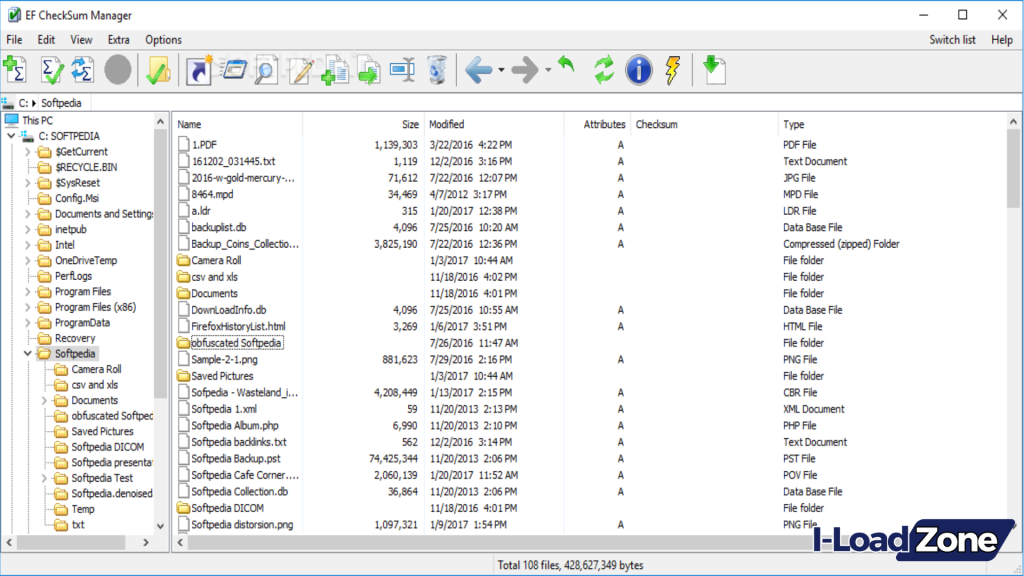Click the magnifying glass search icon
Viewport: 1024px width, 576px height.
pos(266,69)
